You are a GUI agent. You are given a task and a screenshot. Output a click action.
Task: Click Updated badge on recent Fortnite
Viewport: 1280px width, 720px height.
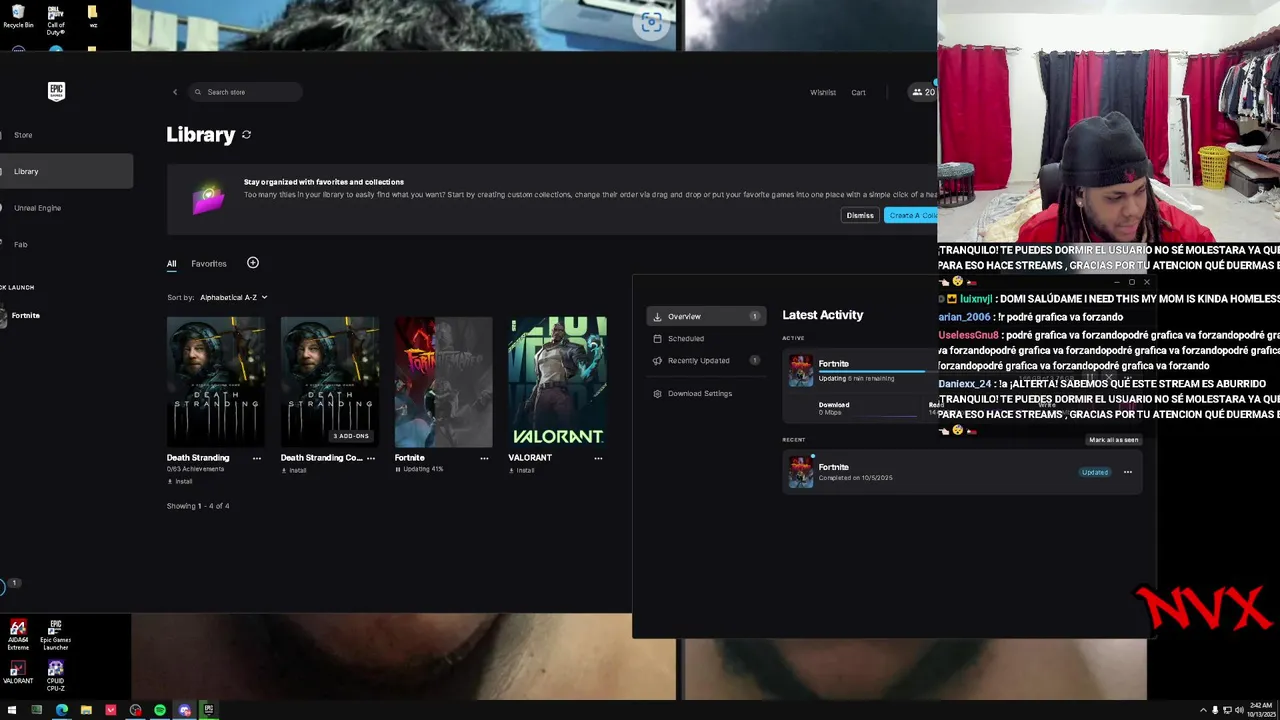pos(1095,472)
